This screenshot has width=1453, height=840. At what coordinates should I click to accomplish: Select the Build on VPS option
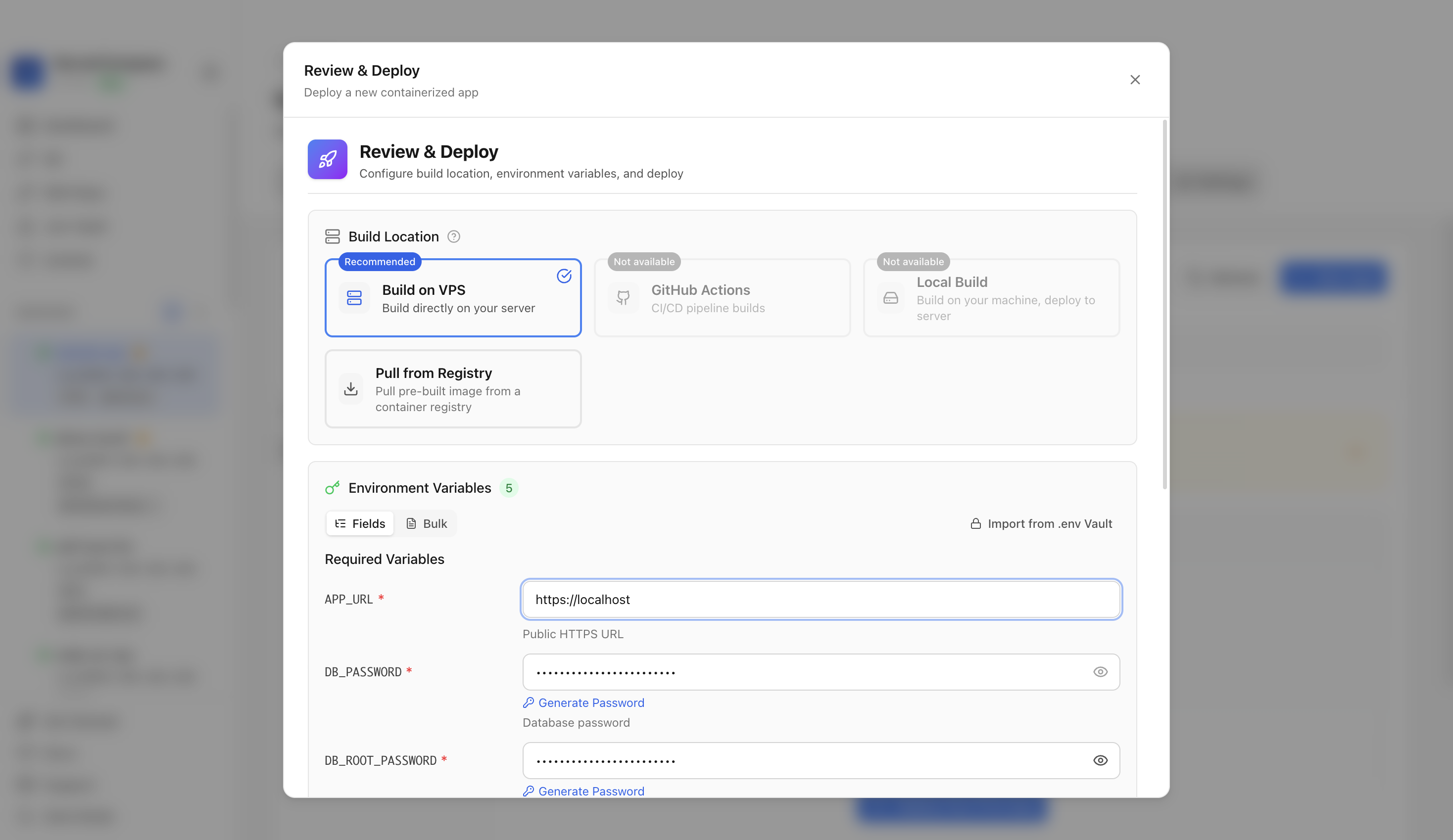(x=453, y=297)
